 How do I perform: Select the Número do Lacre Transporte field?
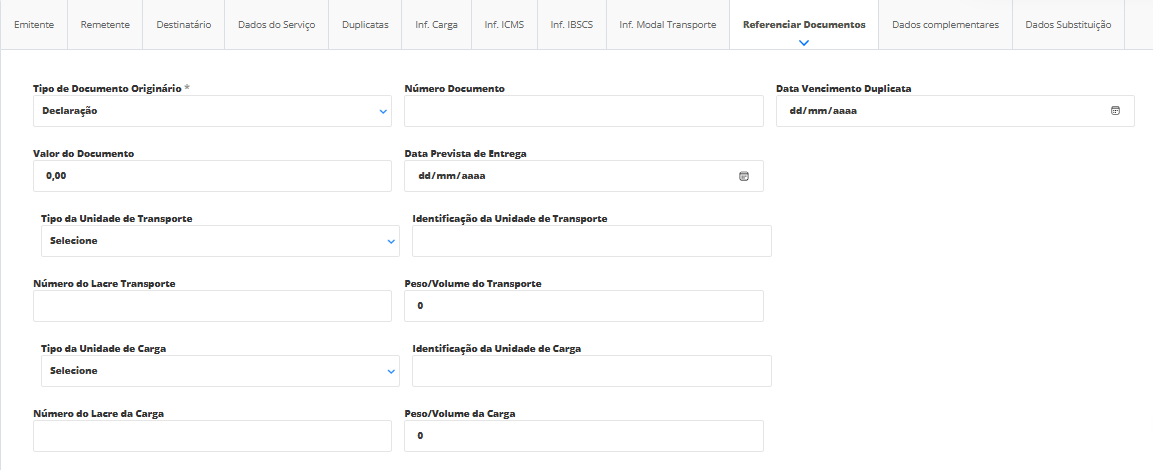(x=212, y=306)
